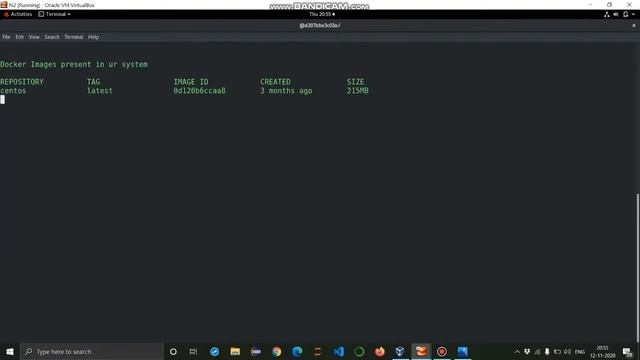This screenshot has height=360, width=640.
Task: Click the image ID 0d120b6ccaa8
Action: click(x=199, y=91)
